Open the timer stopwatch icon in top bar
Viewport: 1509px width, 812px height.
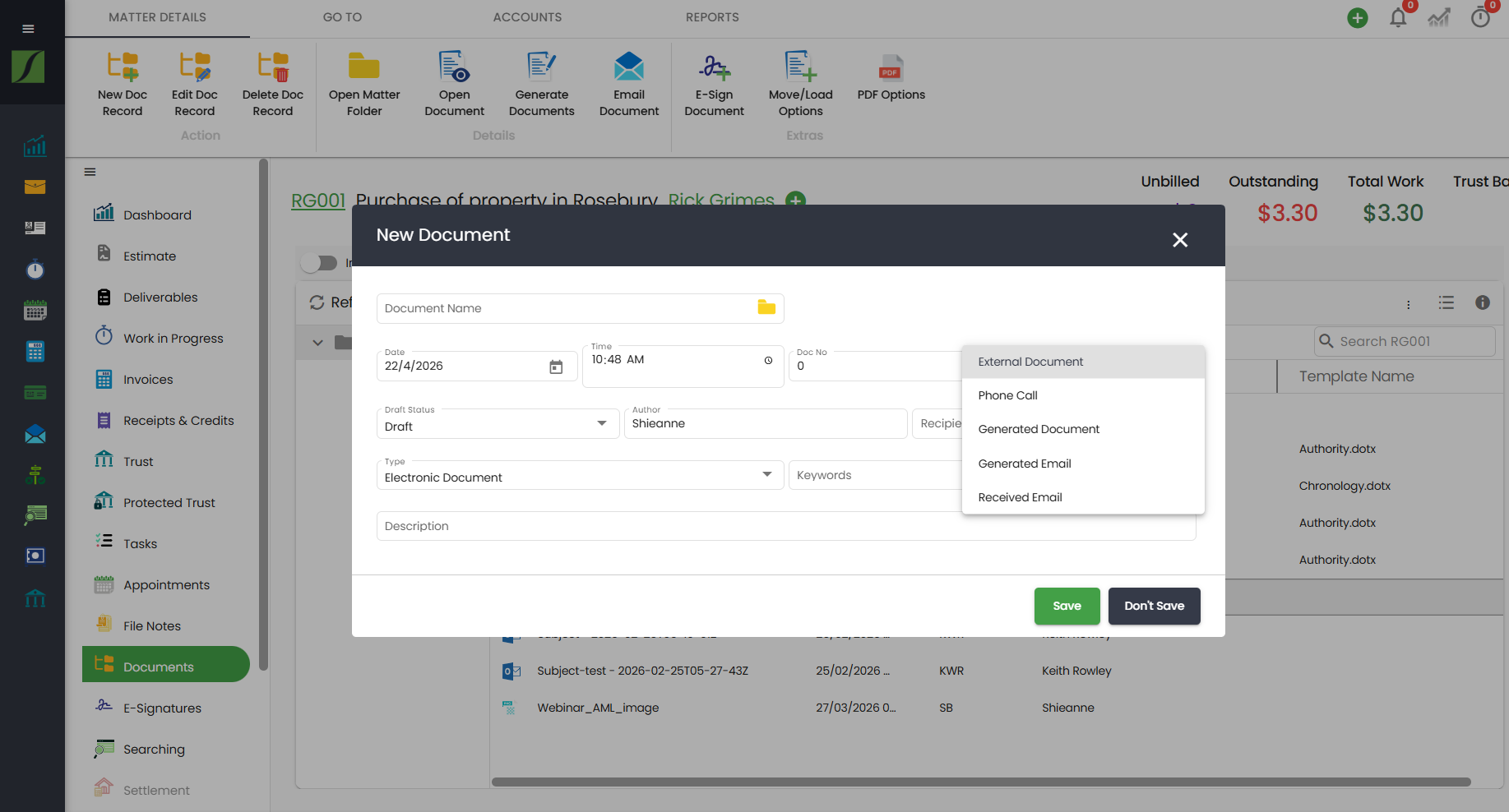tap(1480, 17)
